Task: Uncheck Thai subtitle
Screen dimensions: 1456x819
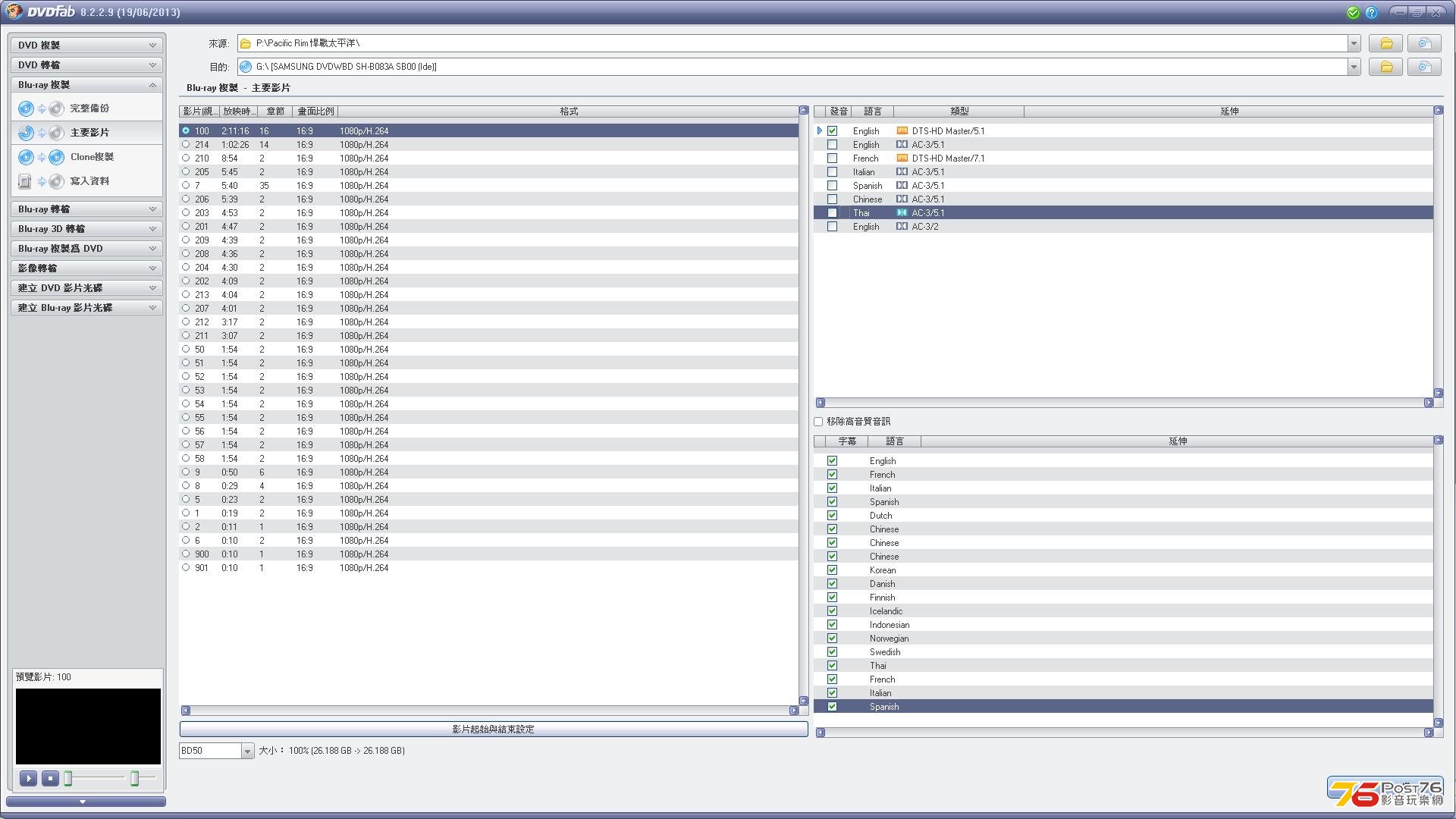Action: point(832,665)
